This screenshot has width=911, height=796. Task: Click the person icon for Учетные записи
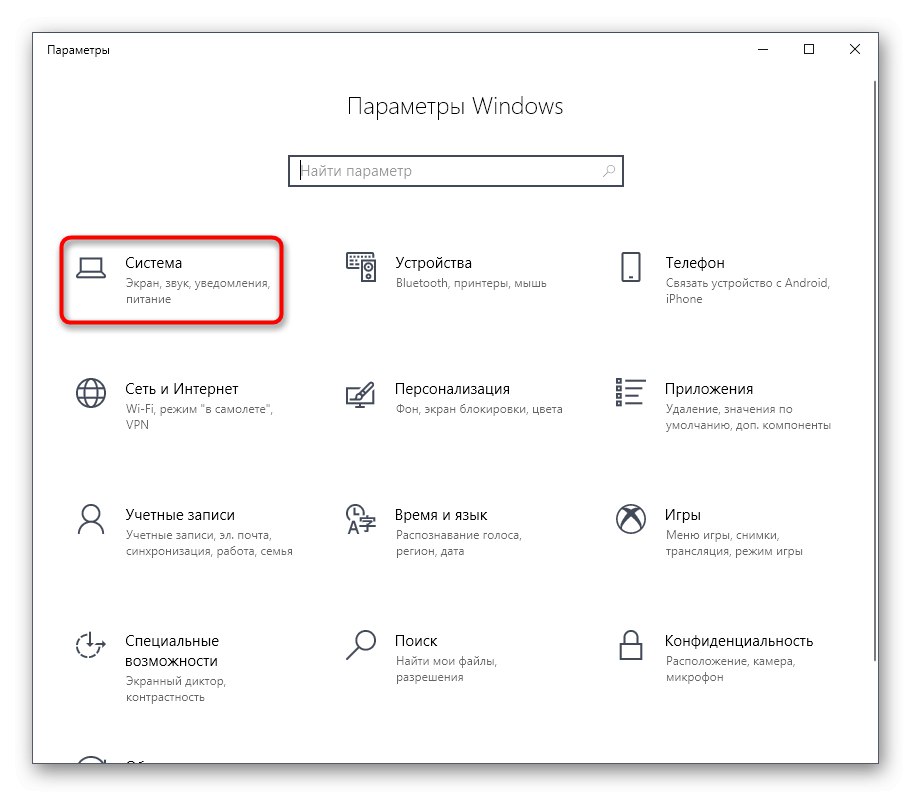(91, 519)
